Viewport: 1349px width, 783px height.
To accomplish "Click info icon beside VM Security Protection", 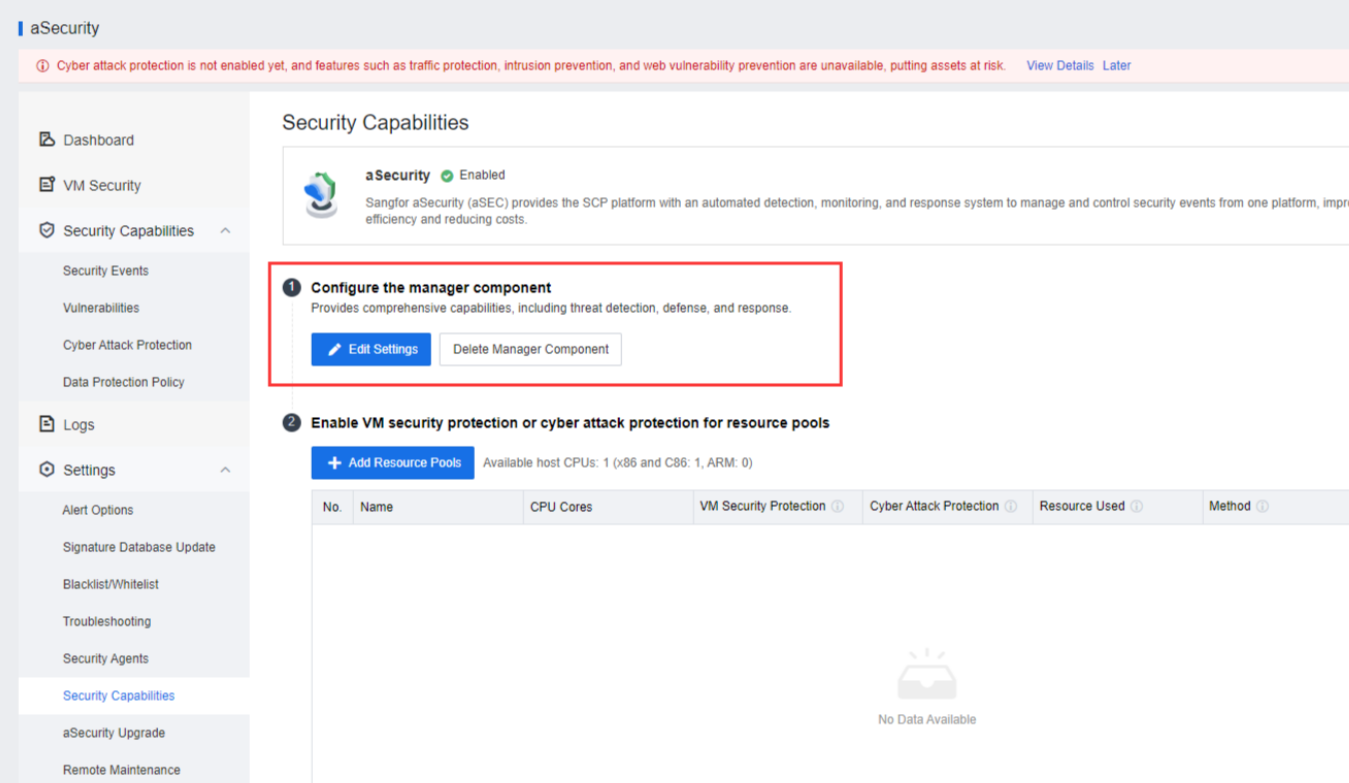I will coord(838,506).
